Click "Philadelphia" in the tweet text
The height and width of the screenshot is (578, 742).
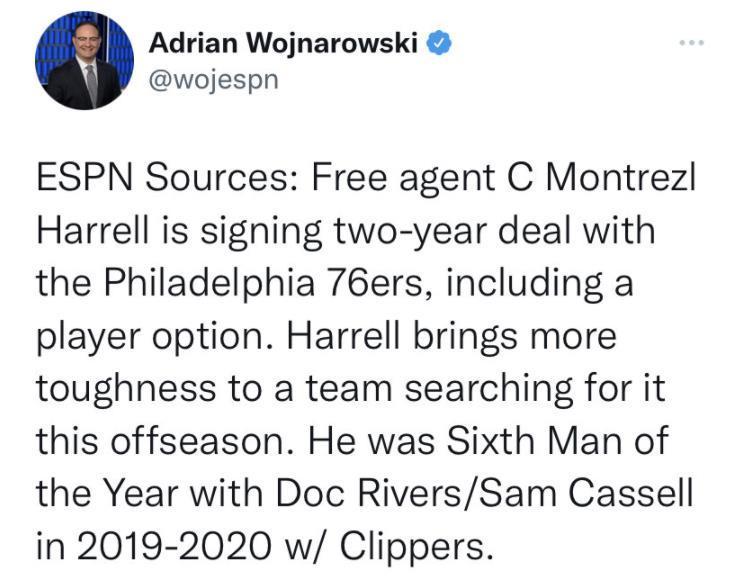[x=209, y=283]
